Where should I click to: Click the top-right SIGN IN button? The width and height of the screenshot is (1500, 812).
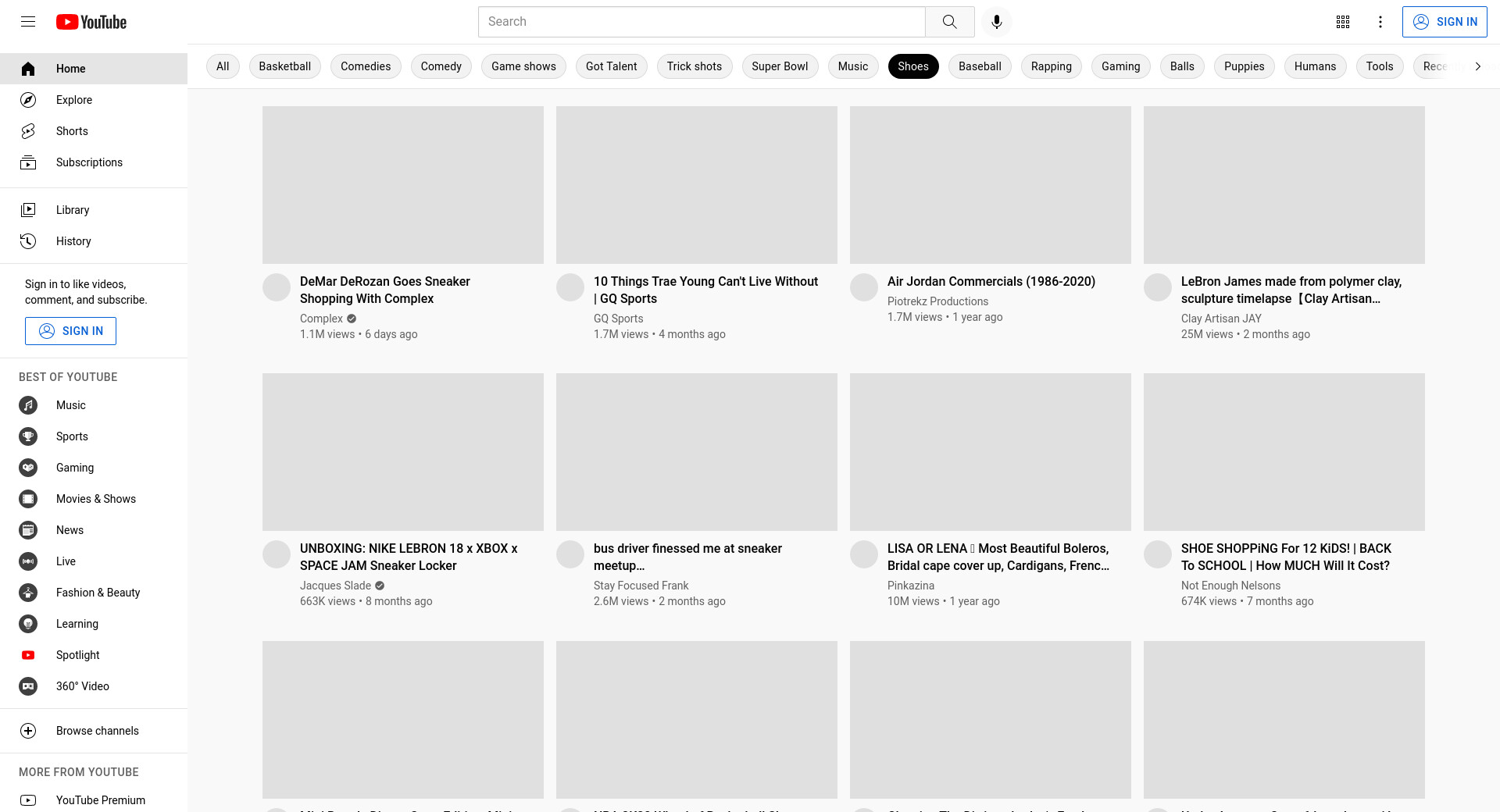coord(1445,22)
